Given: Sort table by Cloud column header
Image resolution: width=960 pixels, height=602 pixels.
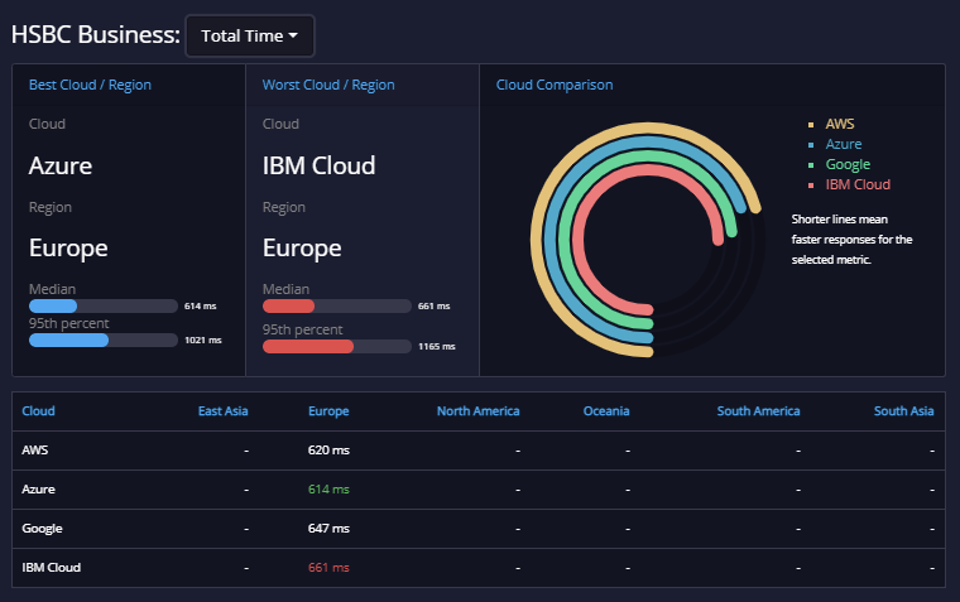Looking at the screenshot, I should pyautogui.click(x=39, y=411).
